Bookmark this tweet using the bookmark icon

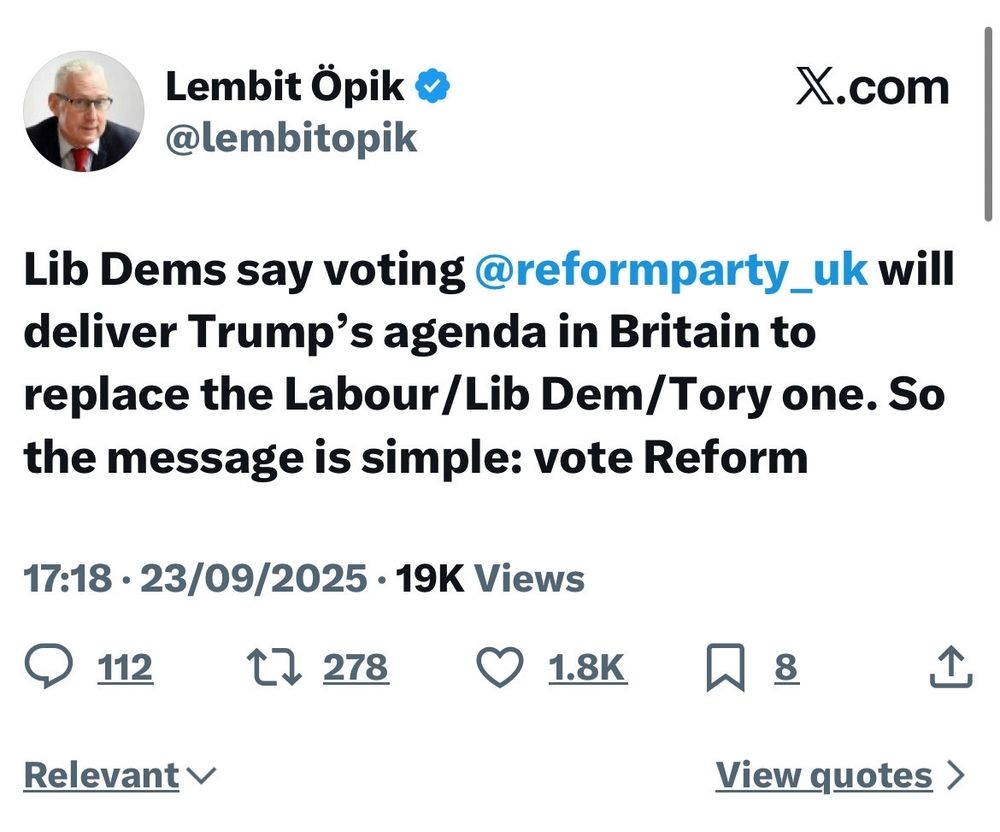[725, 668]
